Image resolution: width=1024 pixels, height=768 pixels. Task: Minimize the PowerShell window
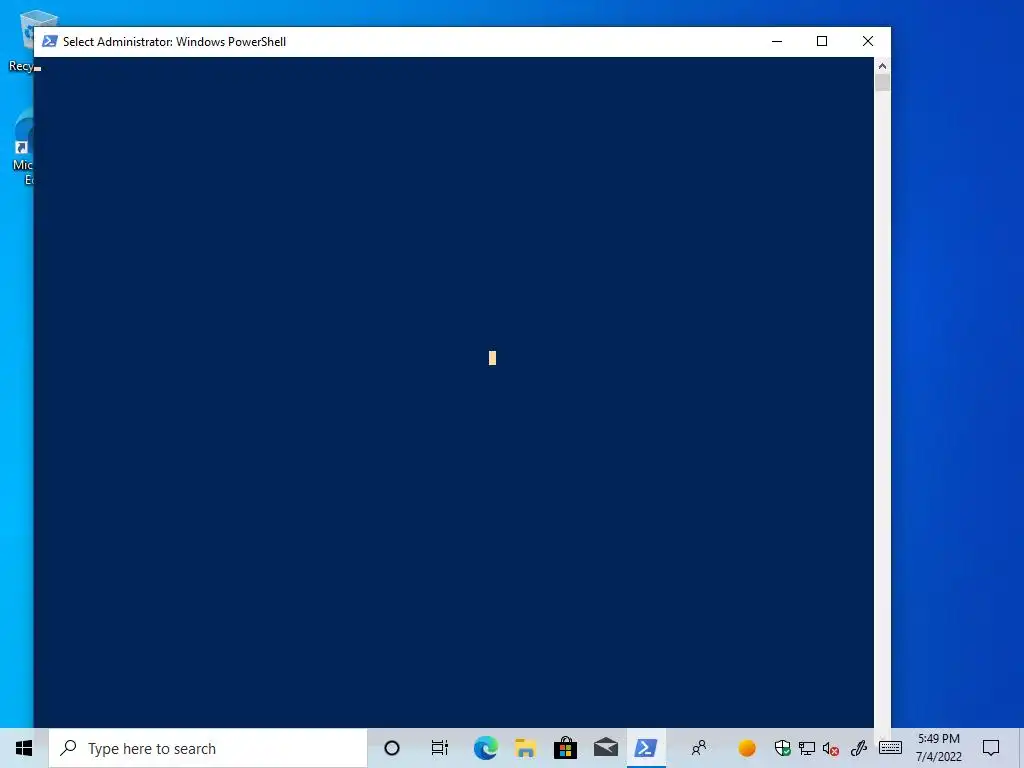[x=776, y=41]
